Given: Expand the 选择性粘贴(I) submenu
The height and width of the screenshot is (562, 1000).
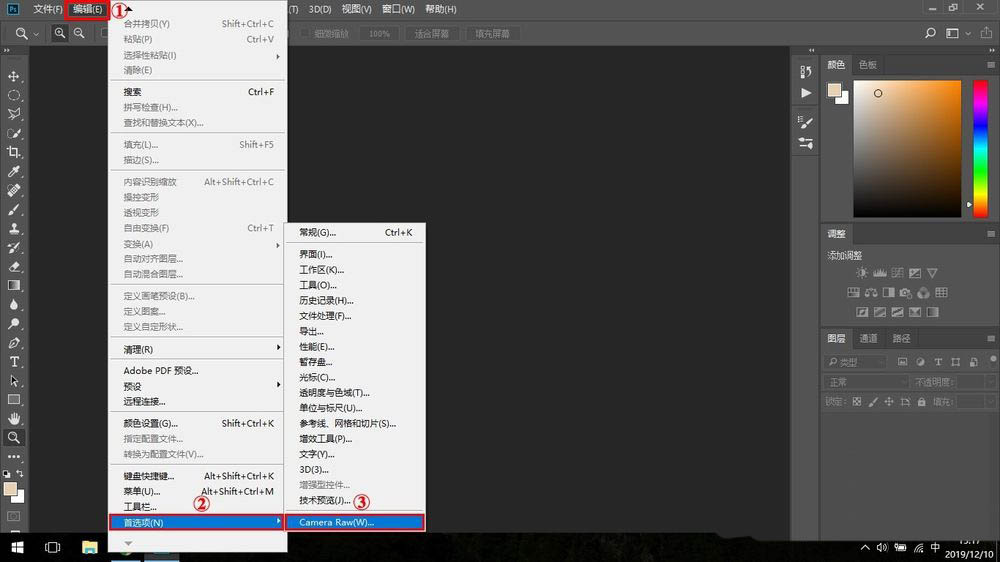Looking at the screenshot, I should click(x=197, y=55).
